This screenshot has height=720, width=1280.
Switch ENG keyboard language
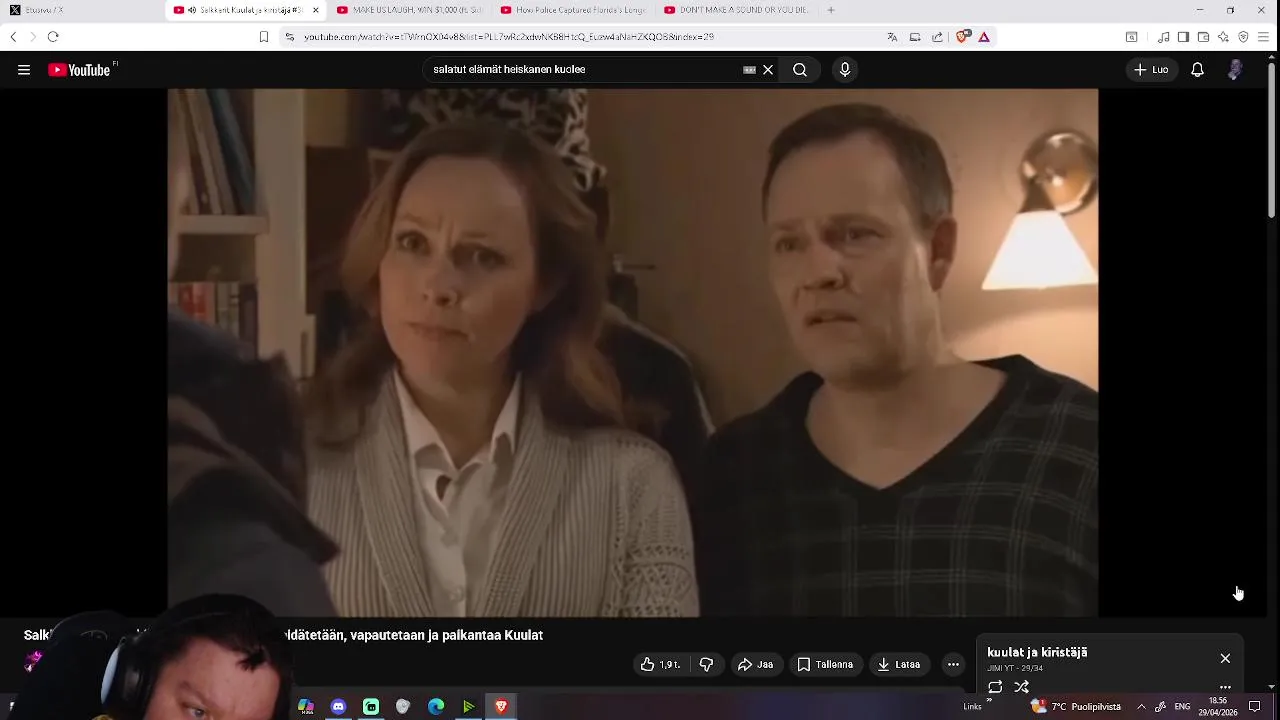1182,707
